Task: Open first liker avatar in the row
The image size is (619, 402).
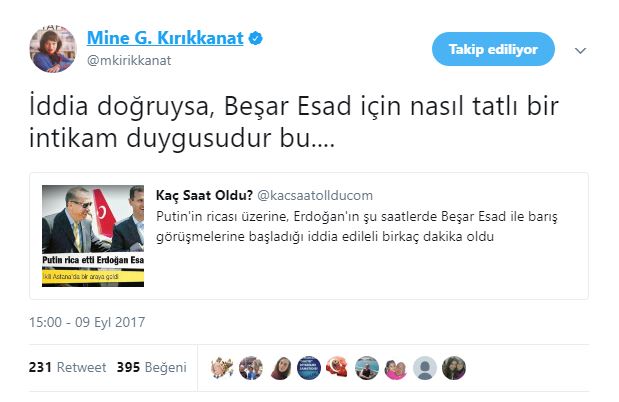Action: pos(221,368)
